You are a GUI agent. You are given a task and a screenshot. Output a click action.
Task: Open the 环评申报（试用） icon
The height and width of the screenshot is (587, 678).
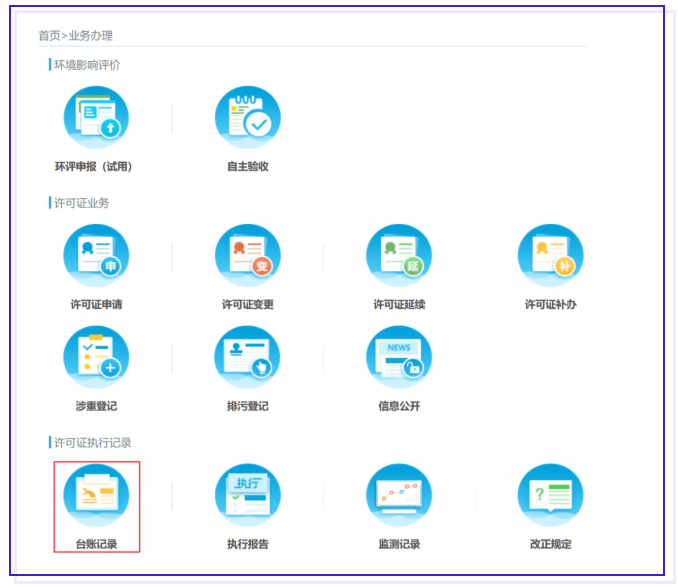[x=96, y=118]
